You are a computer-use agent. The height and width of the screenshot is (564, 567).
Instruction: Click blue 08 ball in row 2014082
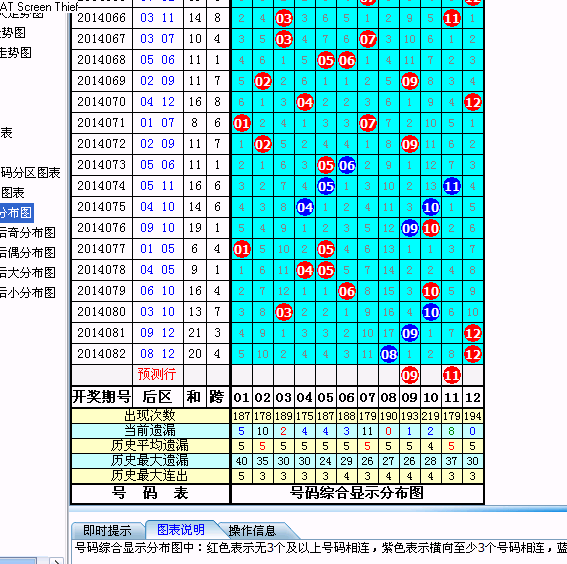point(389,354)
